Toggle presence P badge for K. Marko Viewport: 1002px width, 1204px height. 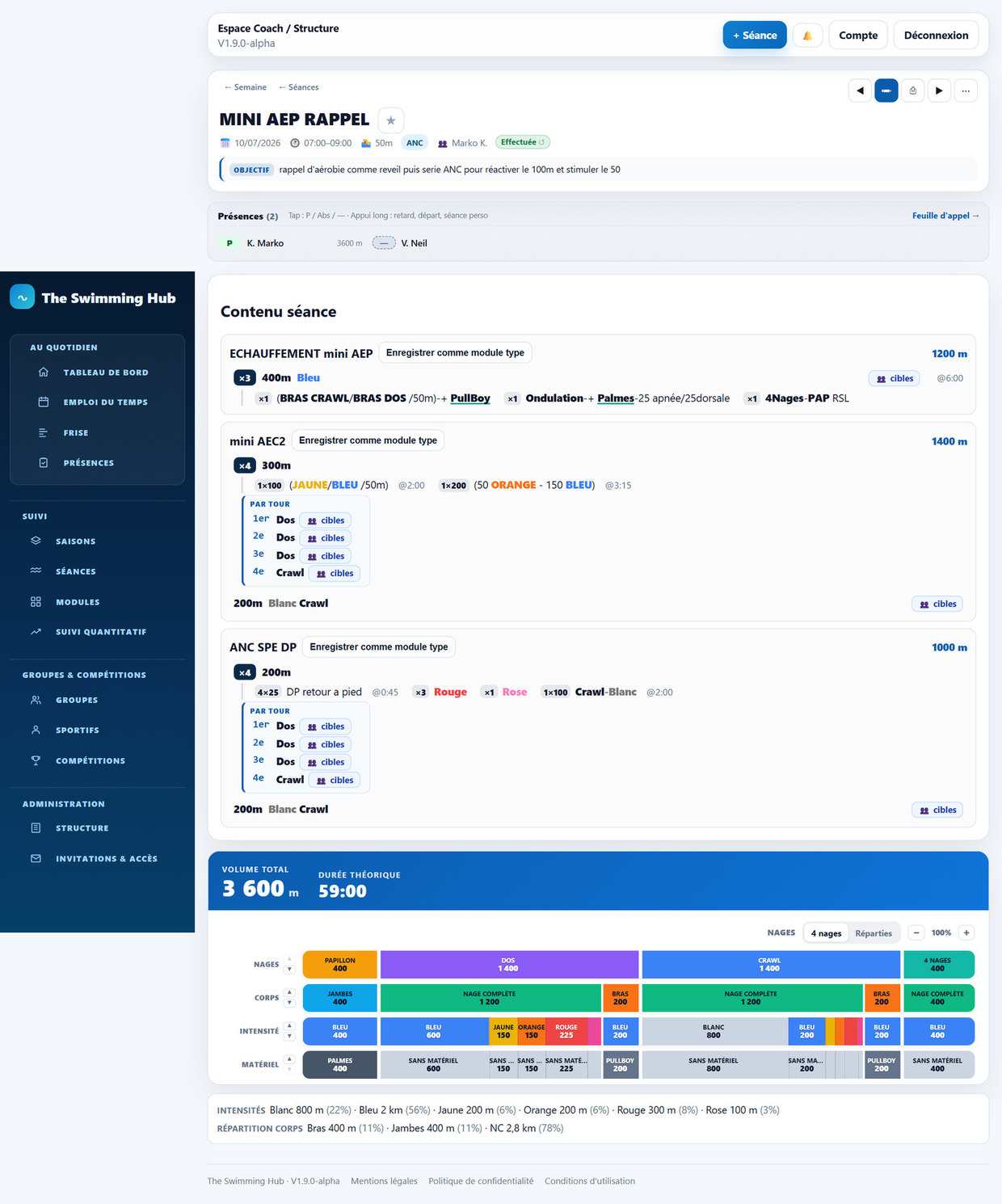[229, 243]
